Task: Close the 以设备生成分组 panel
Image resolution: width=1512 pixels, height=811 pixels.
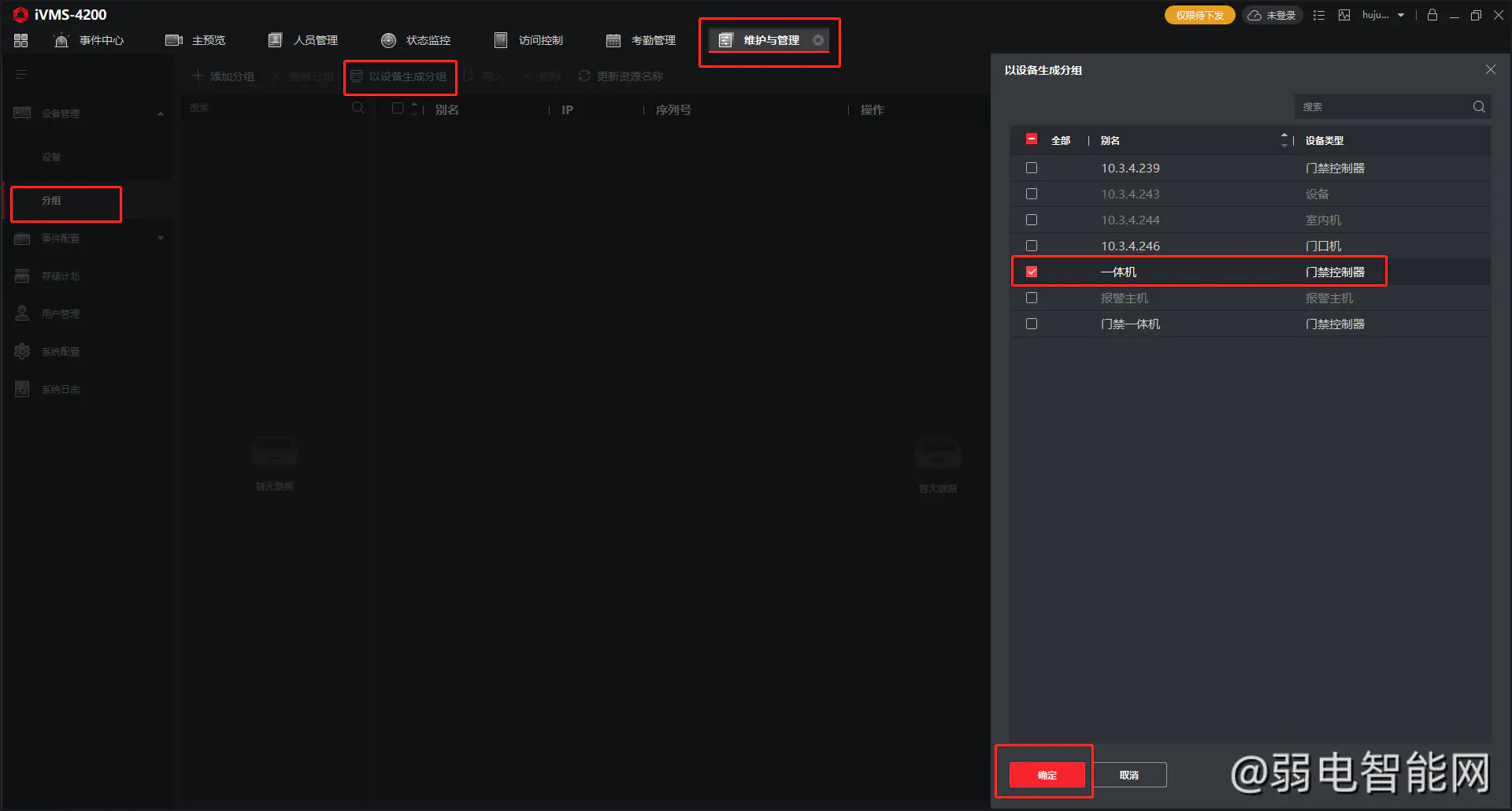Action: tap(1491, 69)
